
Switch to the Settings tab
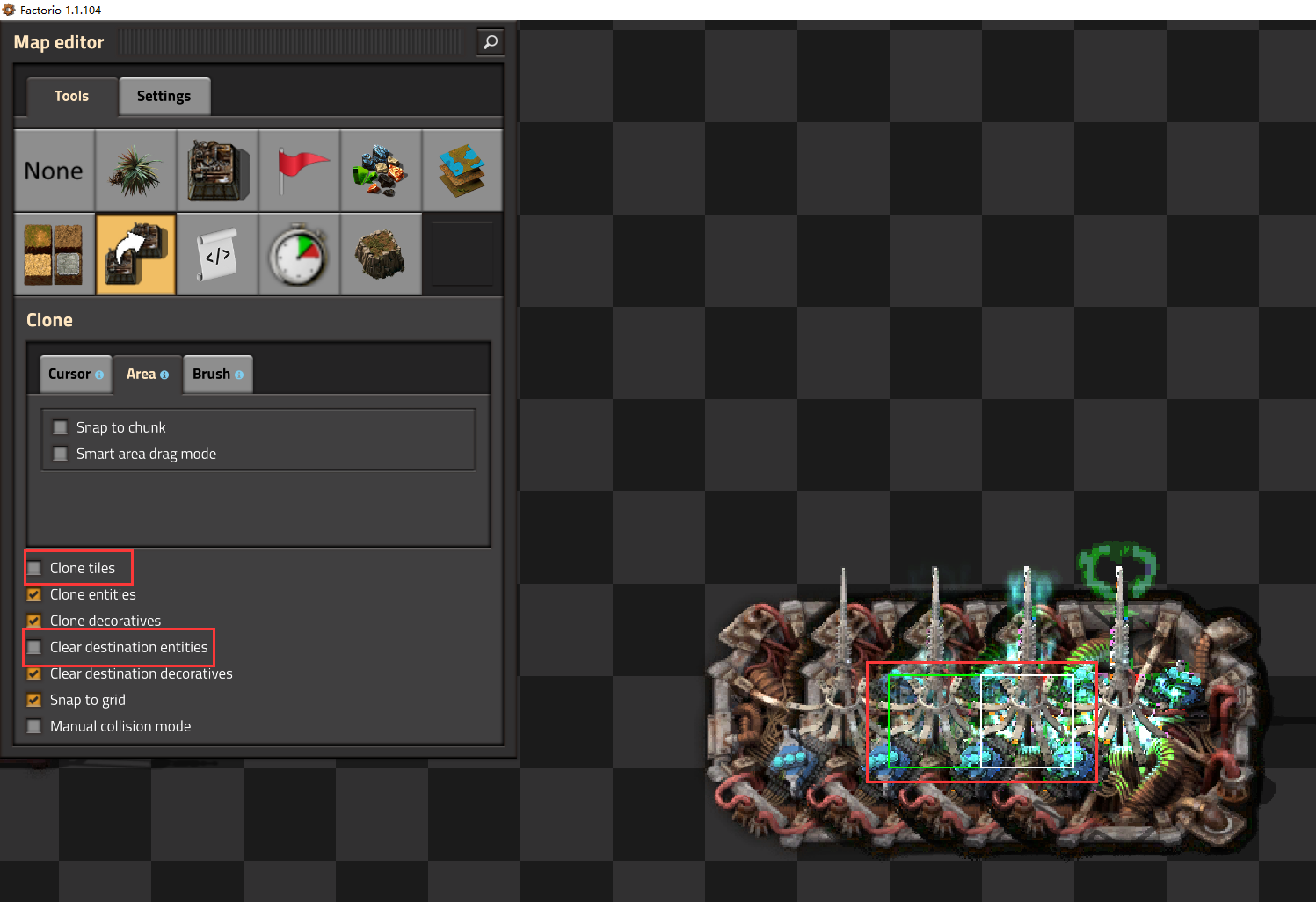coord(164,97)
